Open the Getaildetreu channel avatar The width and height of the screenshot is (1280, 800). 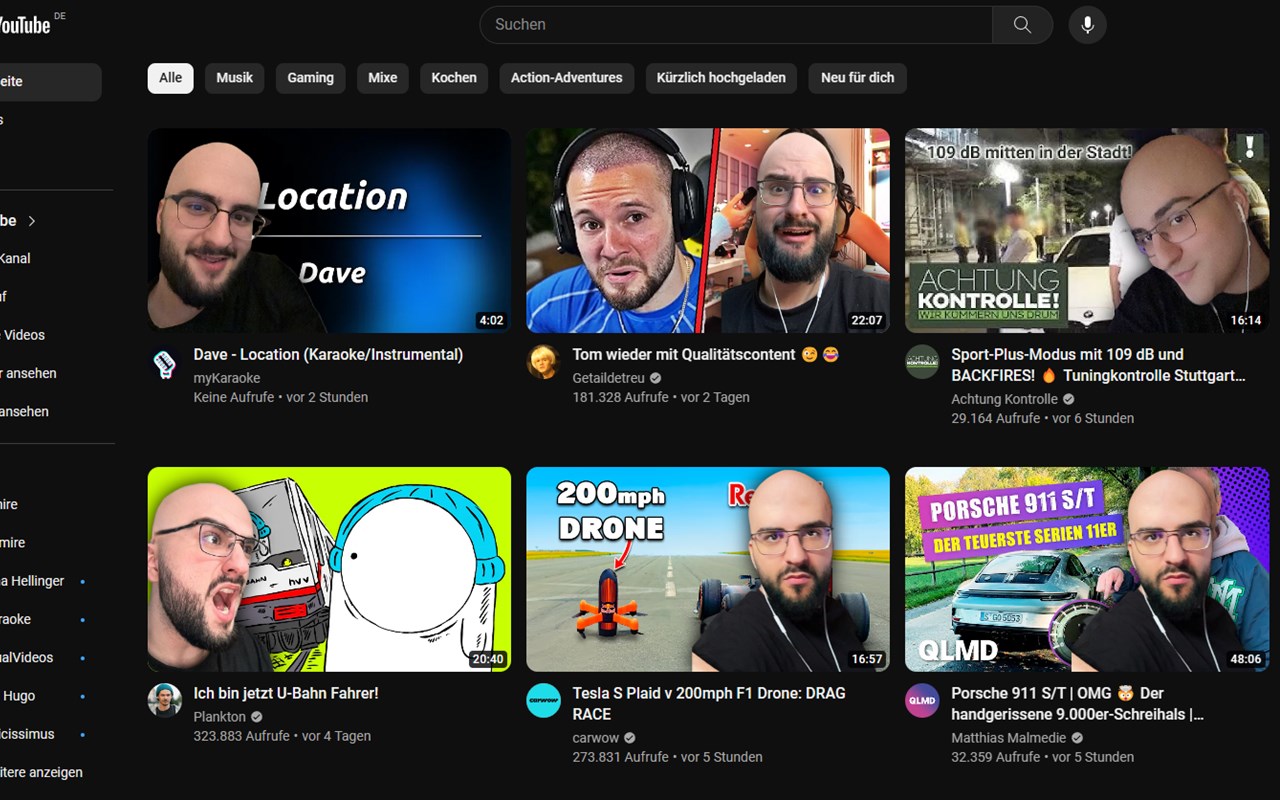pos(543,362)
